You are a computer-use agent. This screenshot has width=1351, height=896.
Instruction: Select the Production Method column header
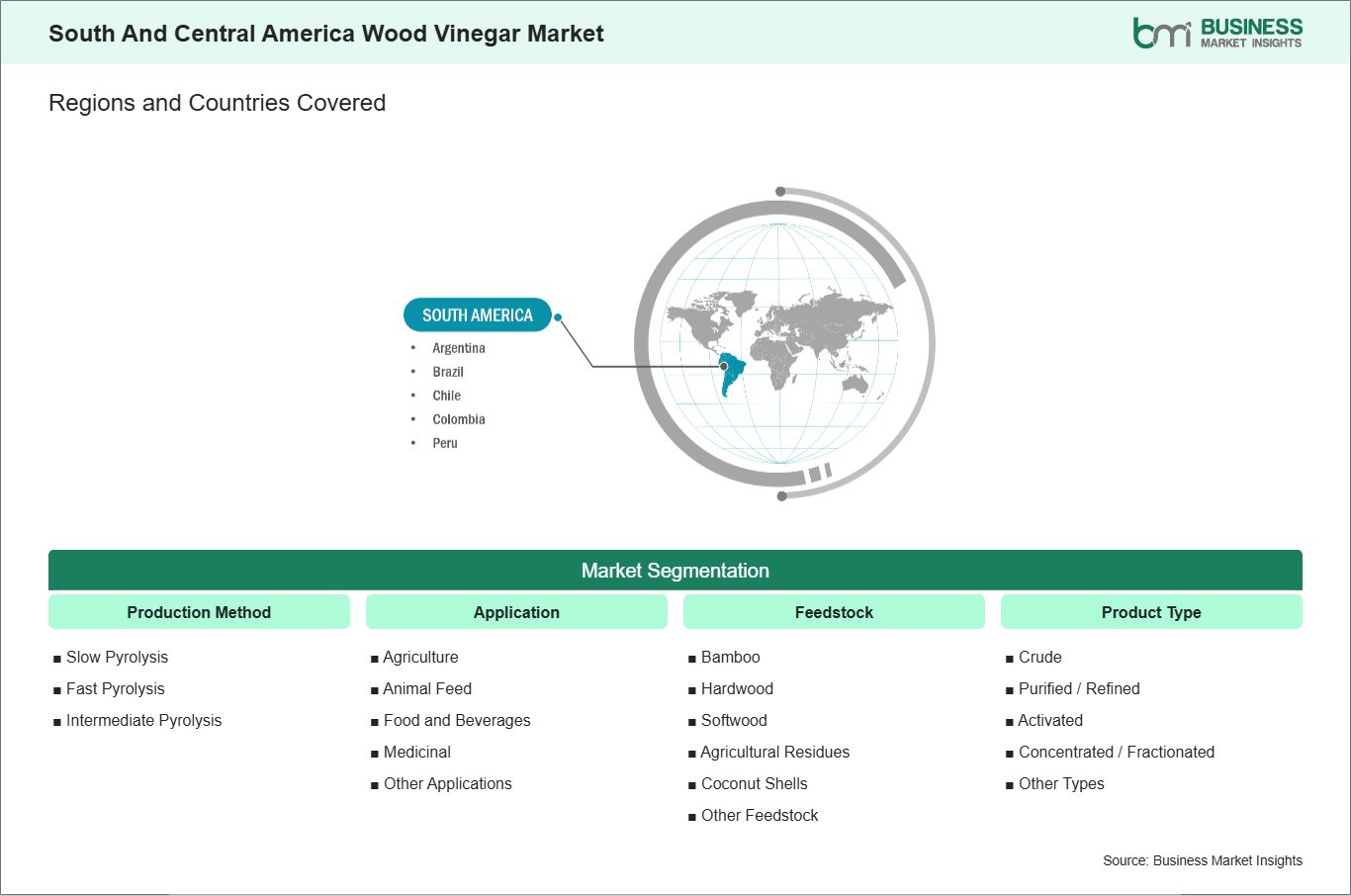click(199, 612)
